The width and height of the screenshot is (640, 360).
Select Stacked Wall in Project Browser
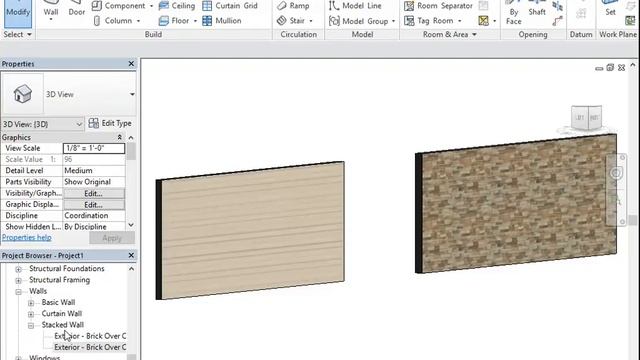62,325
